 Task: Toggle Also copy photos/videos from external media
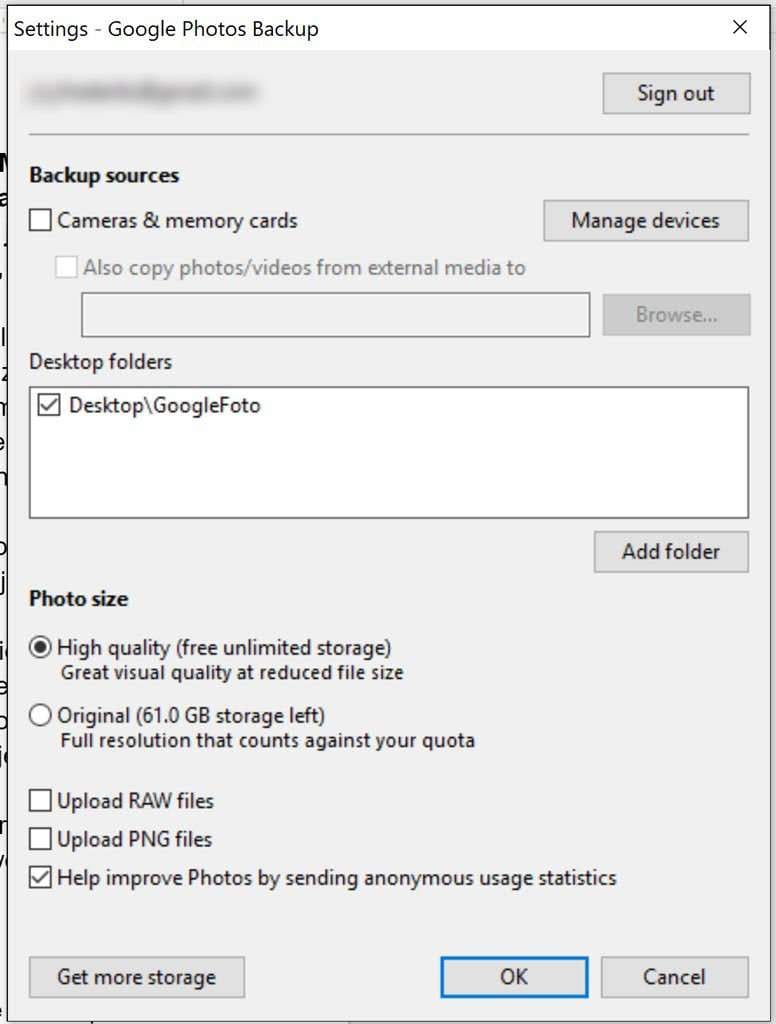coord(66,267)
